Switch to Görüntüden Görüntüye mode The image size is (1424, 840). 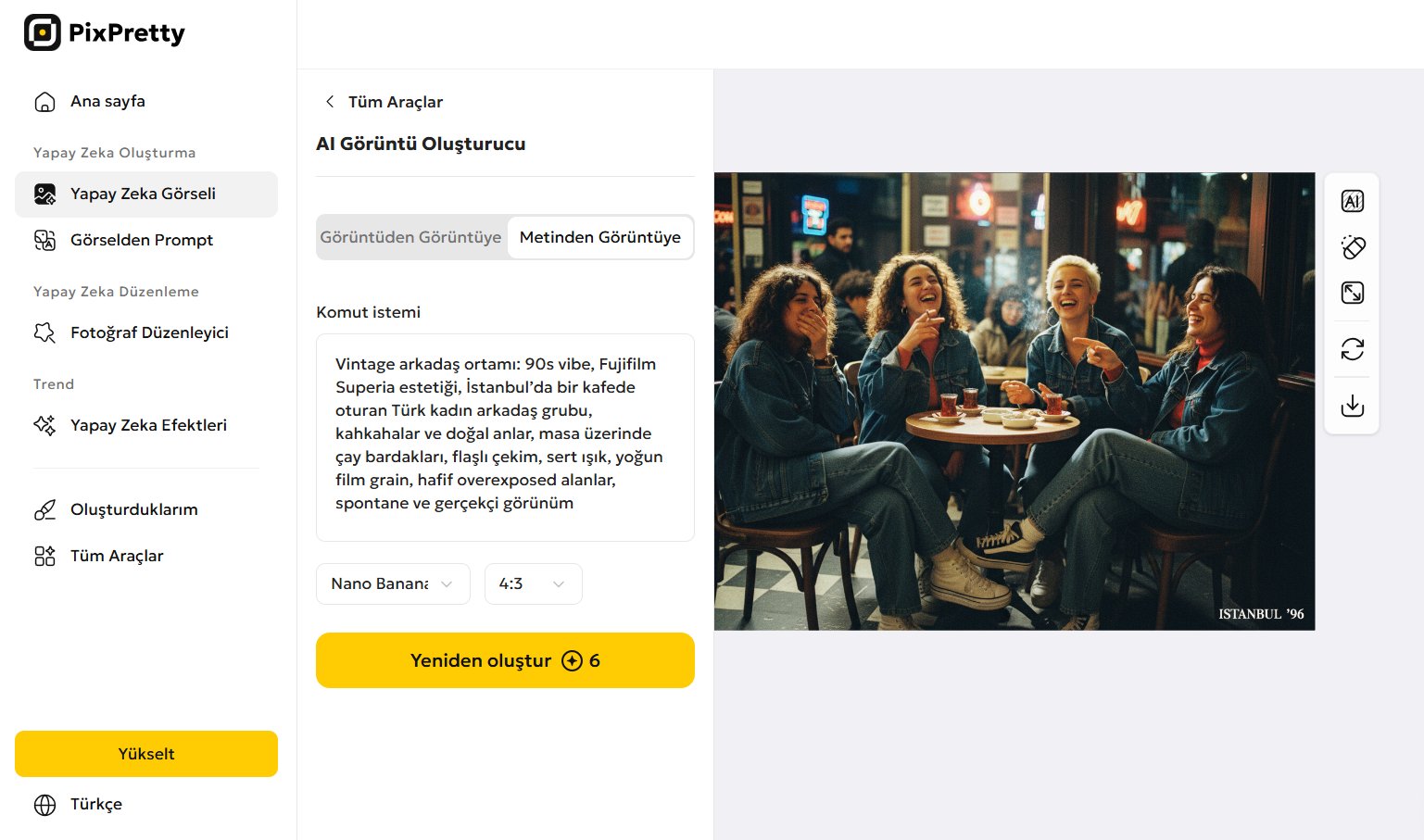(x=410, y=237)
